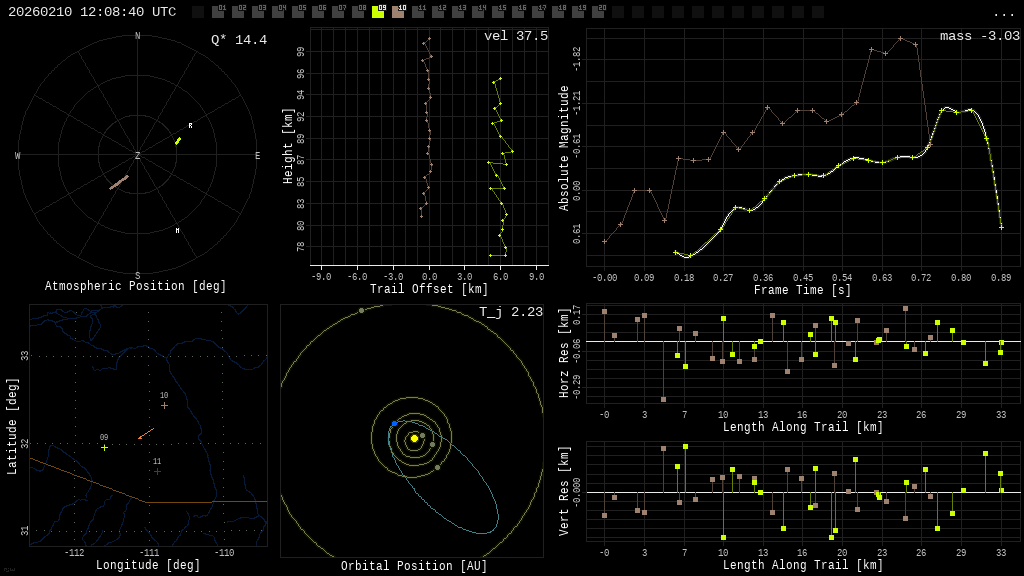Screen dimensions: 1024x576
Task: Click the T_j 2.23 value
Action: [x=510, y=312]
